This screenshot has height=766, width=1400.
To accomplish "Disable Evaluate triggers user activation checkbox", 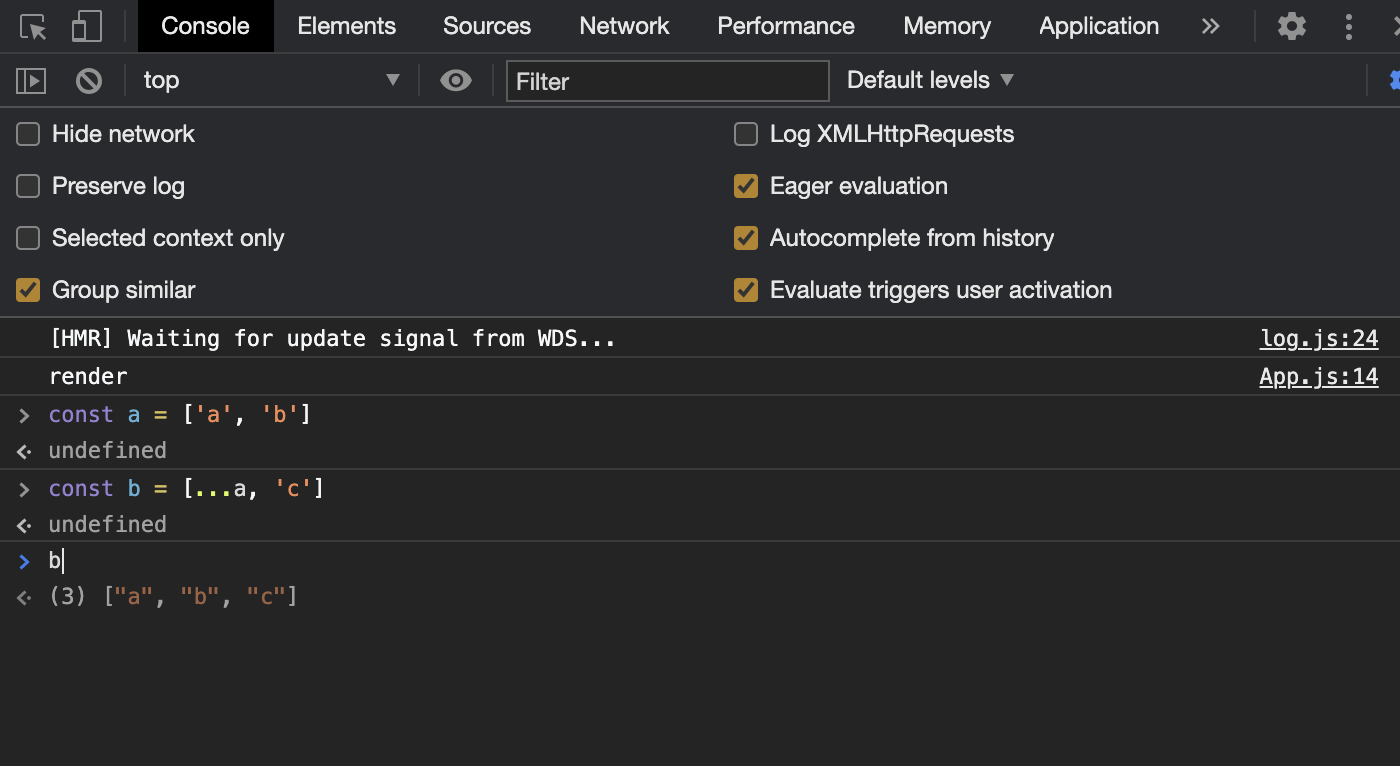I will (746, 290).
